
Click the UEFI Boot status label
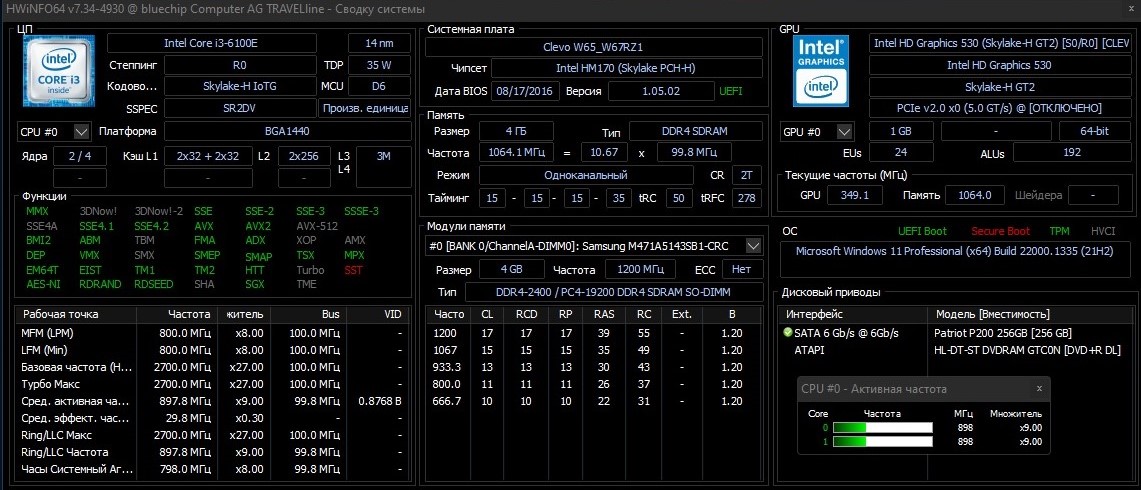tap(923, 231)
